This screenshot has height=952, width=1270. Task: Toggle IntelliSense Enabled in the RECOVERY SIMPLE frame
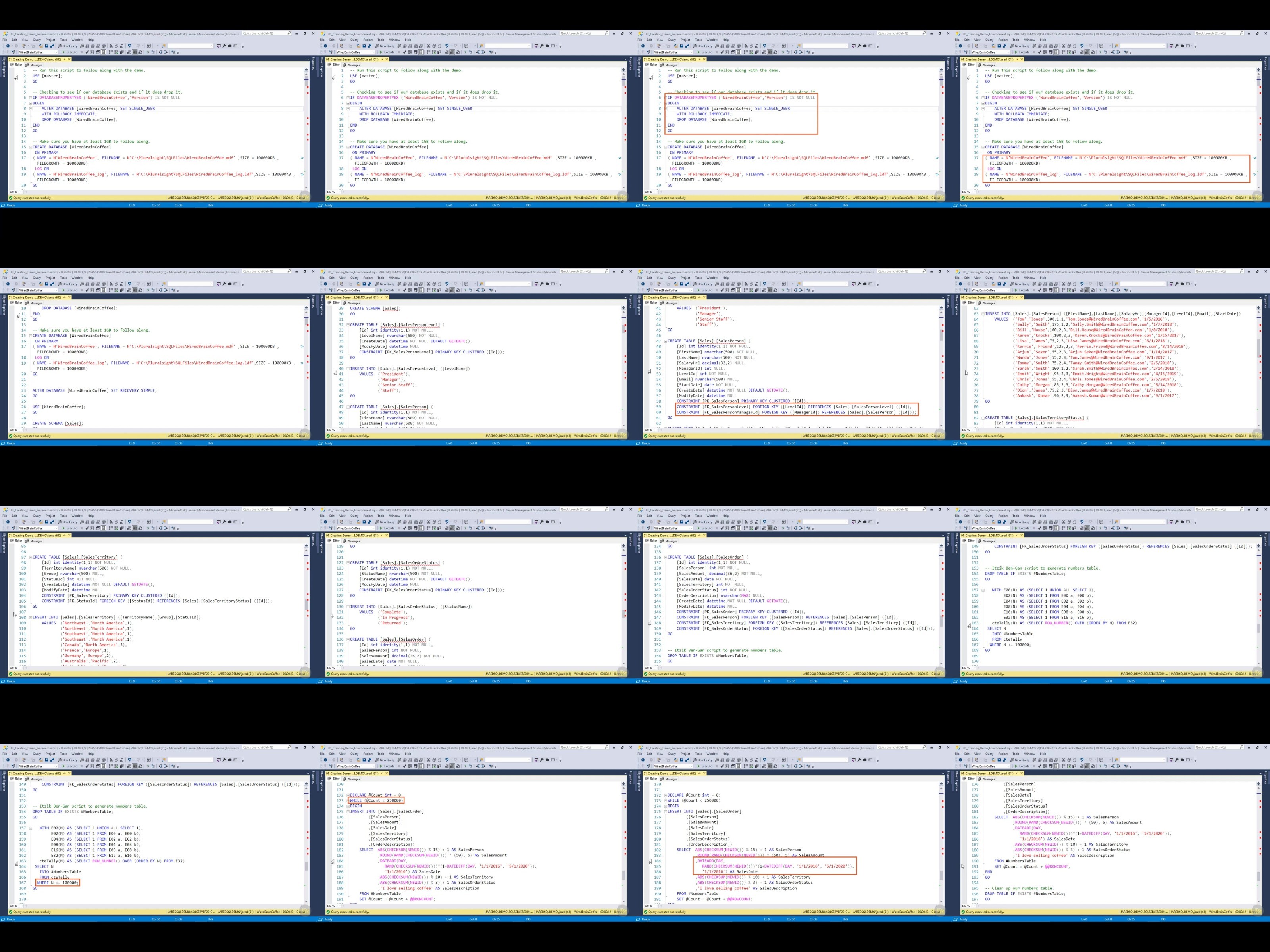click(x=103, y=290)
